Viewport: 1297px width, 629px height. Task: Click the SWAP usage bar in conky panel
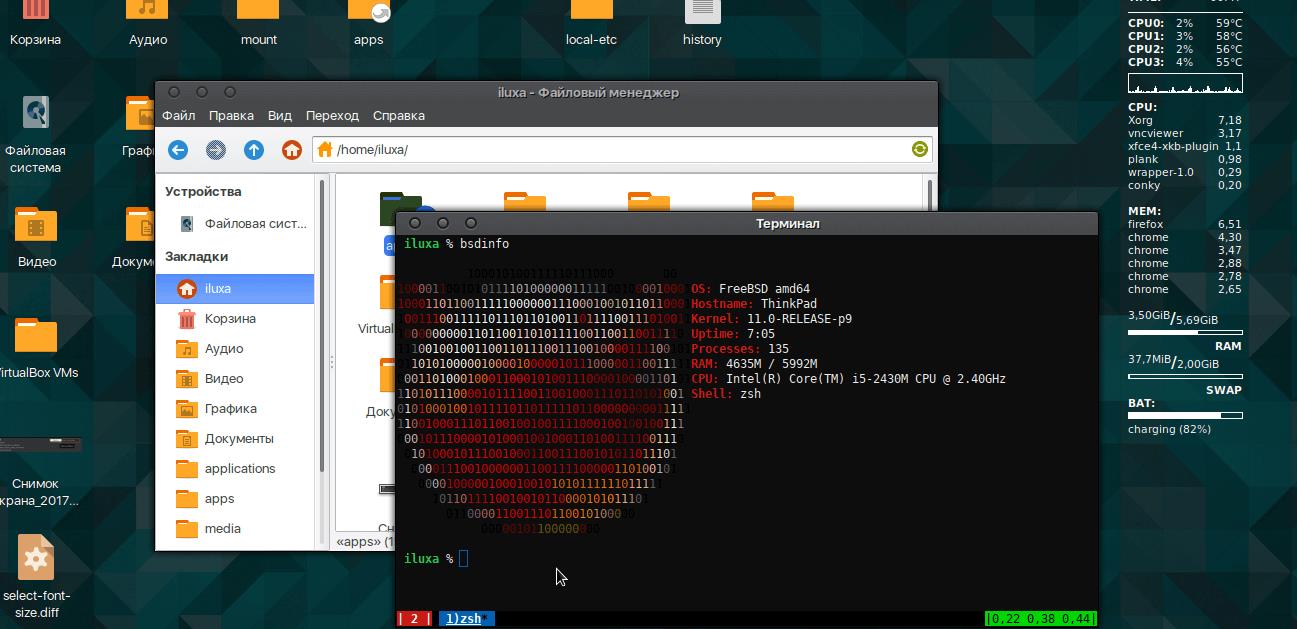(1185, 377)
